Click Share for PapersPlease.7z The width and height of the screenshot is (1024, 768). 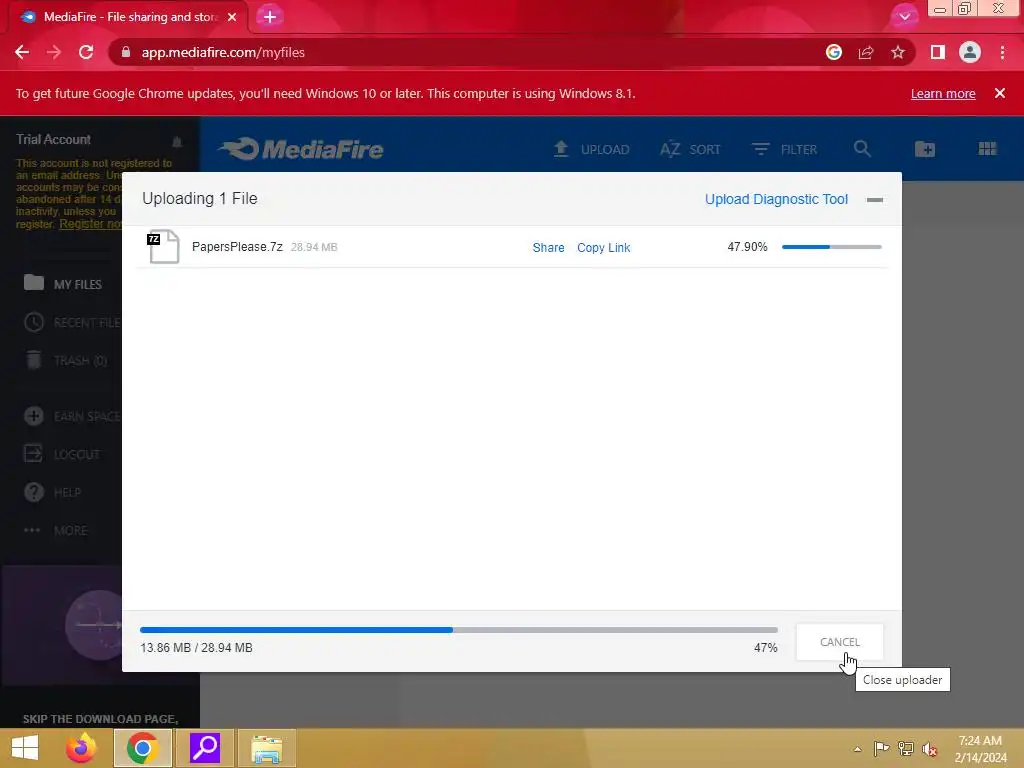[x=549, y=248]
